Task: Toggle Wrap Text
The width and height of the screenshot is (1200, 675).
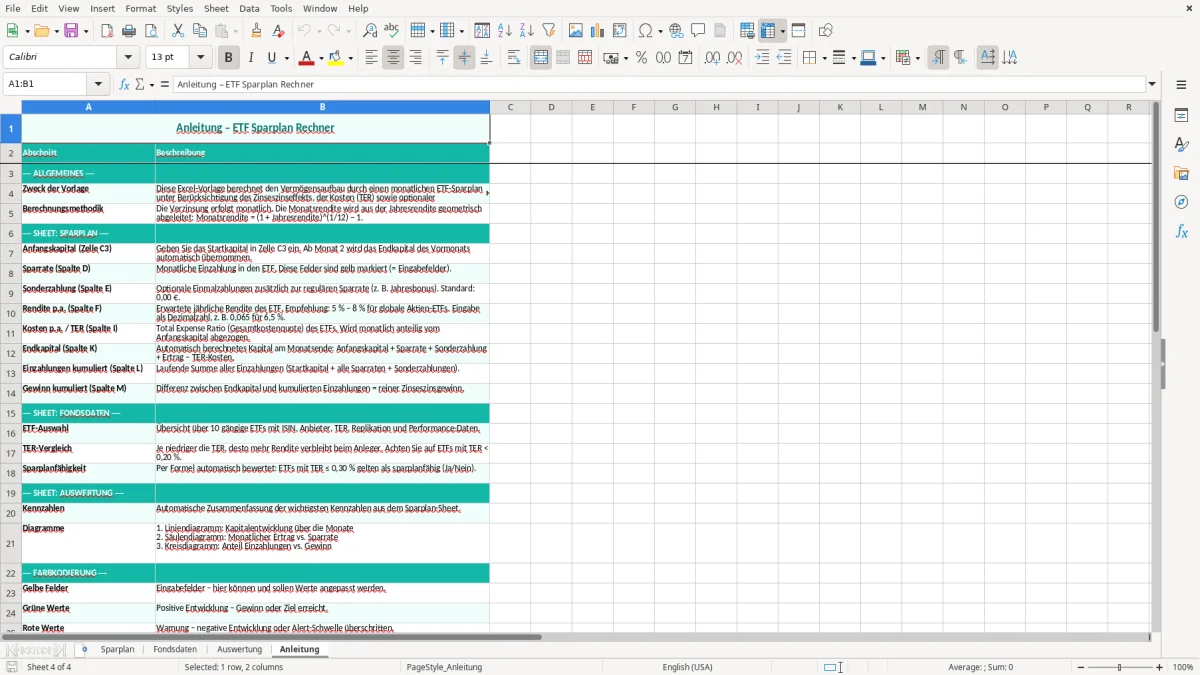Action: (x=514, y=58)
